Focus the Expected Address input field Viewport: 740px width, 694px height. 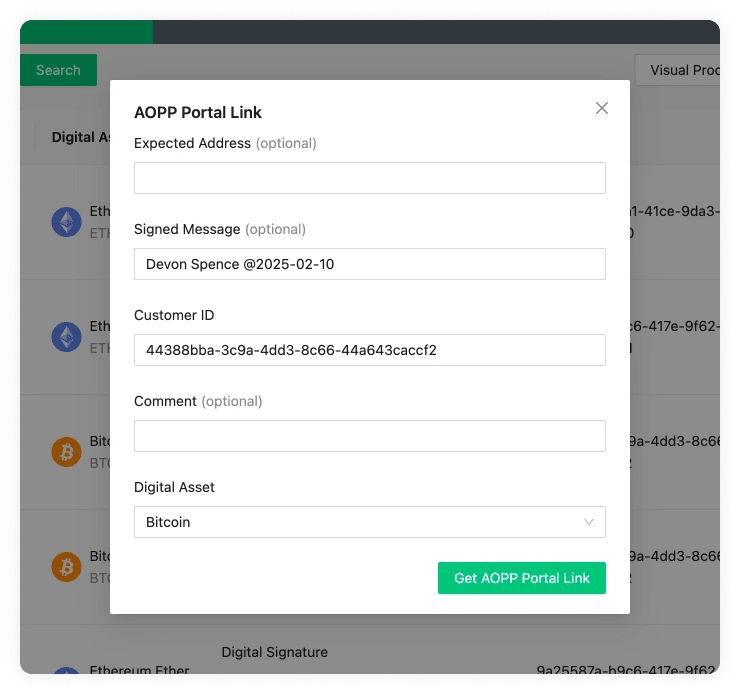pyautogui.click(x=369, y=178)
